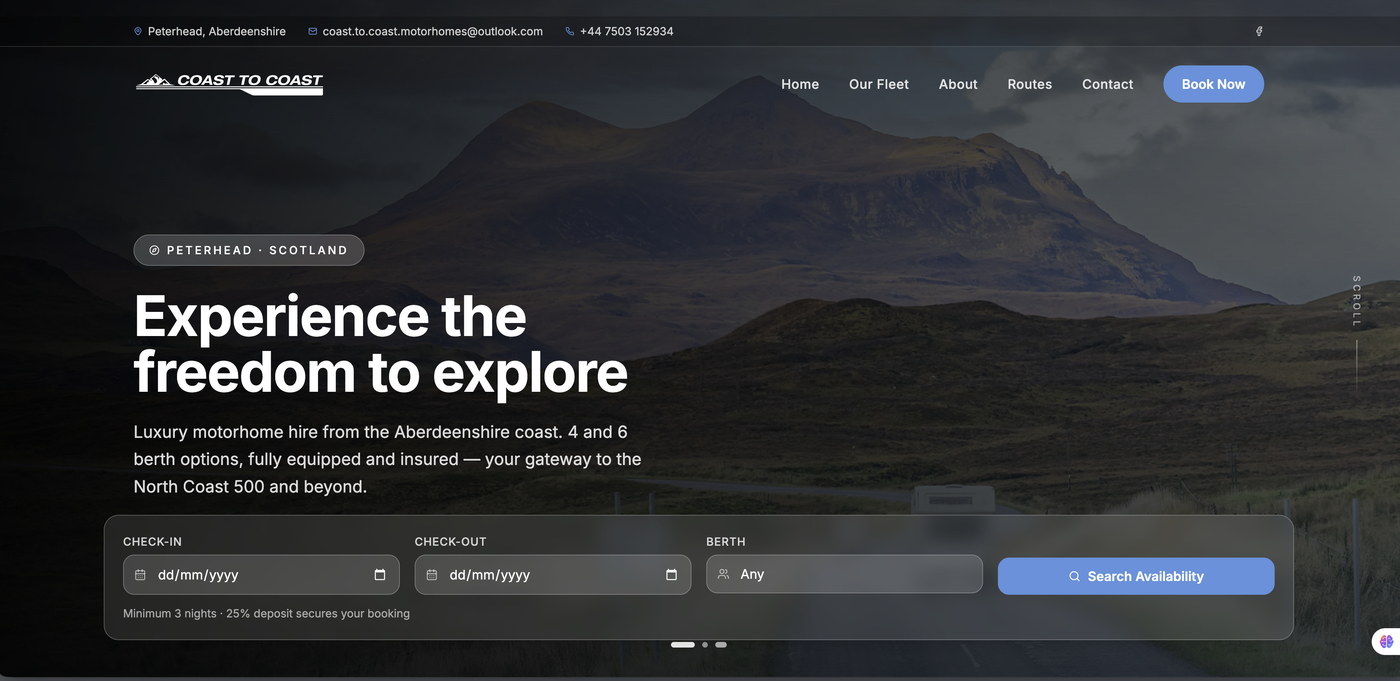The image size is (1400, 681).
Task: Click the Peterhead · Scotland badge
Action: (x=249, y=250)
